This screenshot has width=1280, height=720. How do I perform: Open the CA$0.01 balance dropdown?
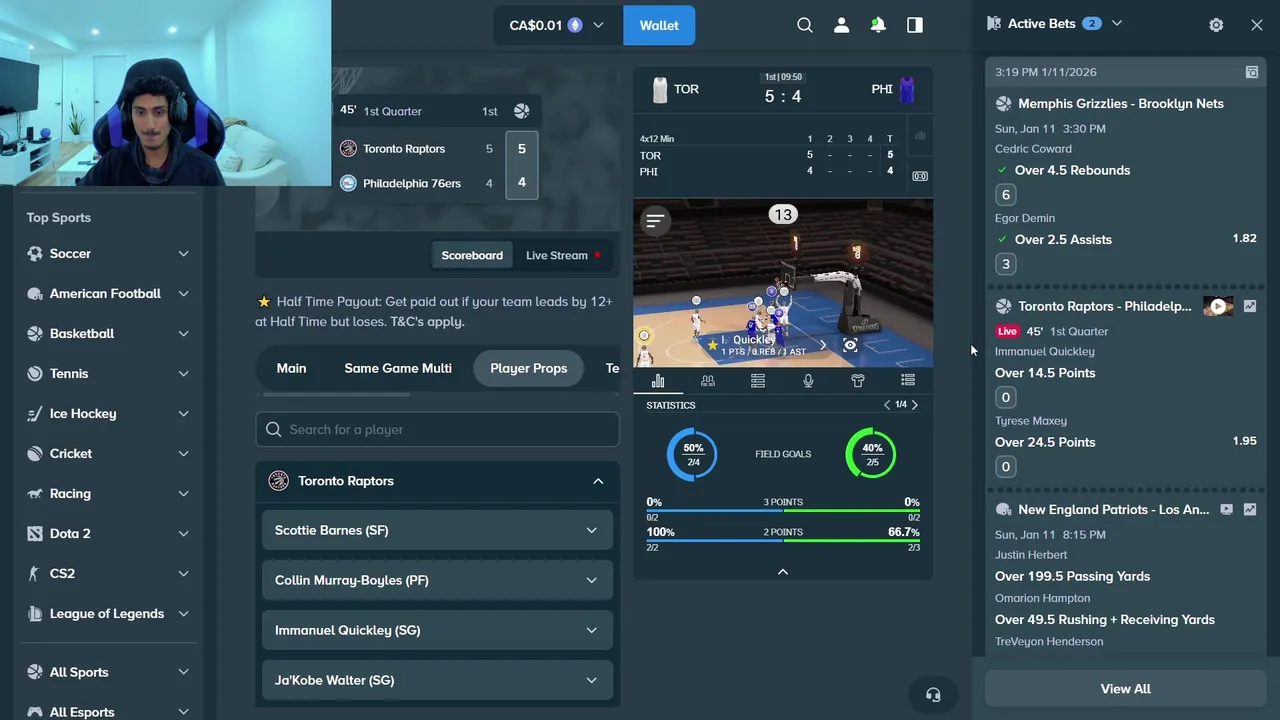tap(557, 25)
